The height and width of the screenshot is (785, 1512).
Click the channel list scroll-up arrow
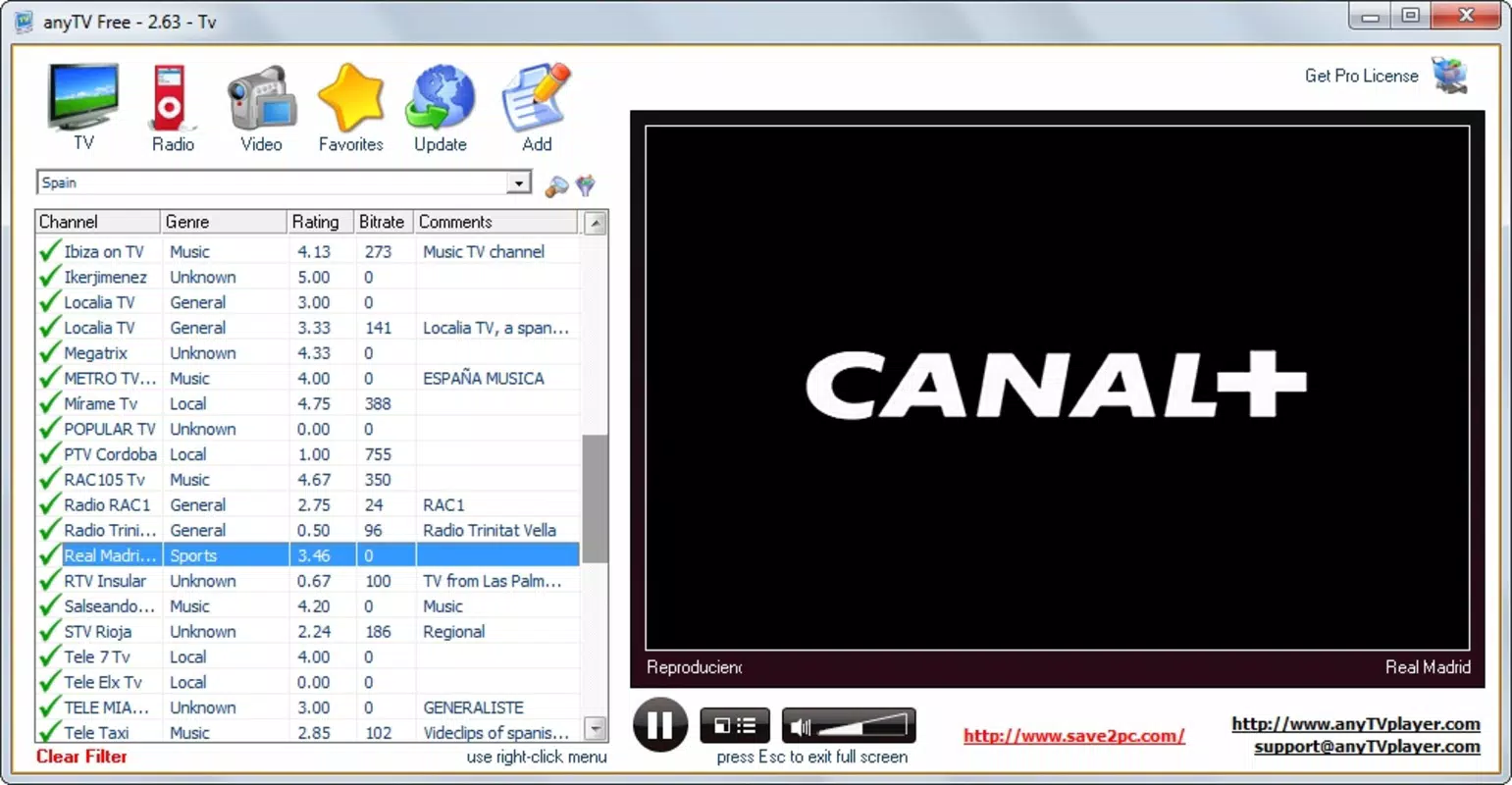(595, 224)
